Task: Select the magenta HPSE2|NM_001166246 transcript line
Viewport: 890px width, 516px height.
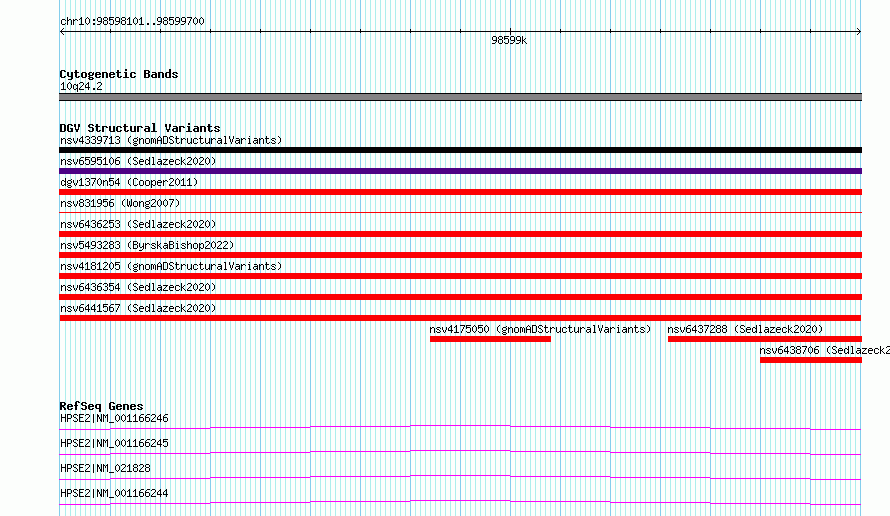Action: [x=460, y=427]
